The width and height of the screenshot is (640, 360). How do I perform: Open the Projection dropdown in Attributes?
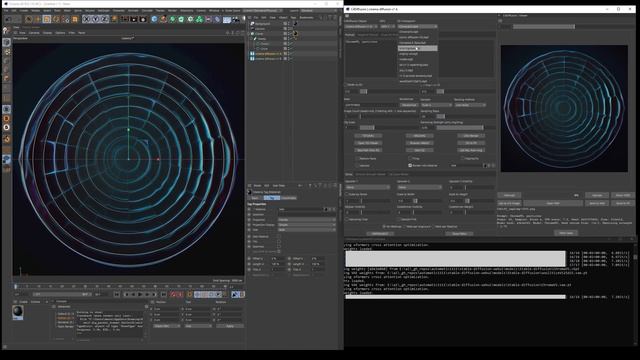coord(307,220)
